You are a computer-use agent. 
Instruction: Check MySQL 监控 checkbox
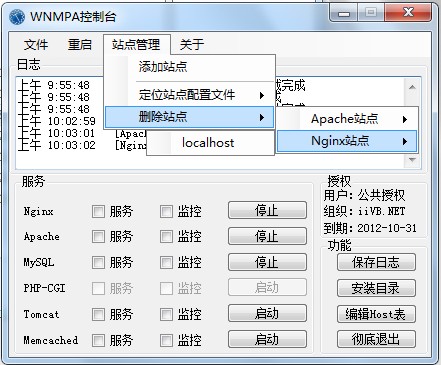[x=166, y=262]
